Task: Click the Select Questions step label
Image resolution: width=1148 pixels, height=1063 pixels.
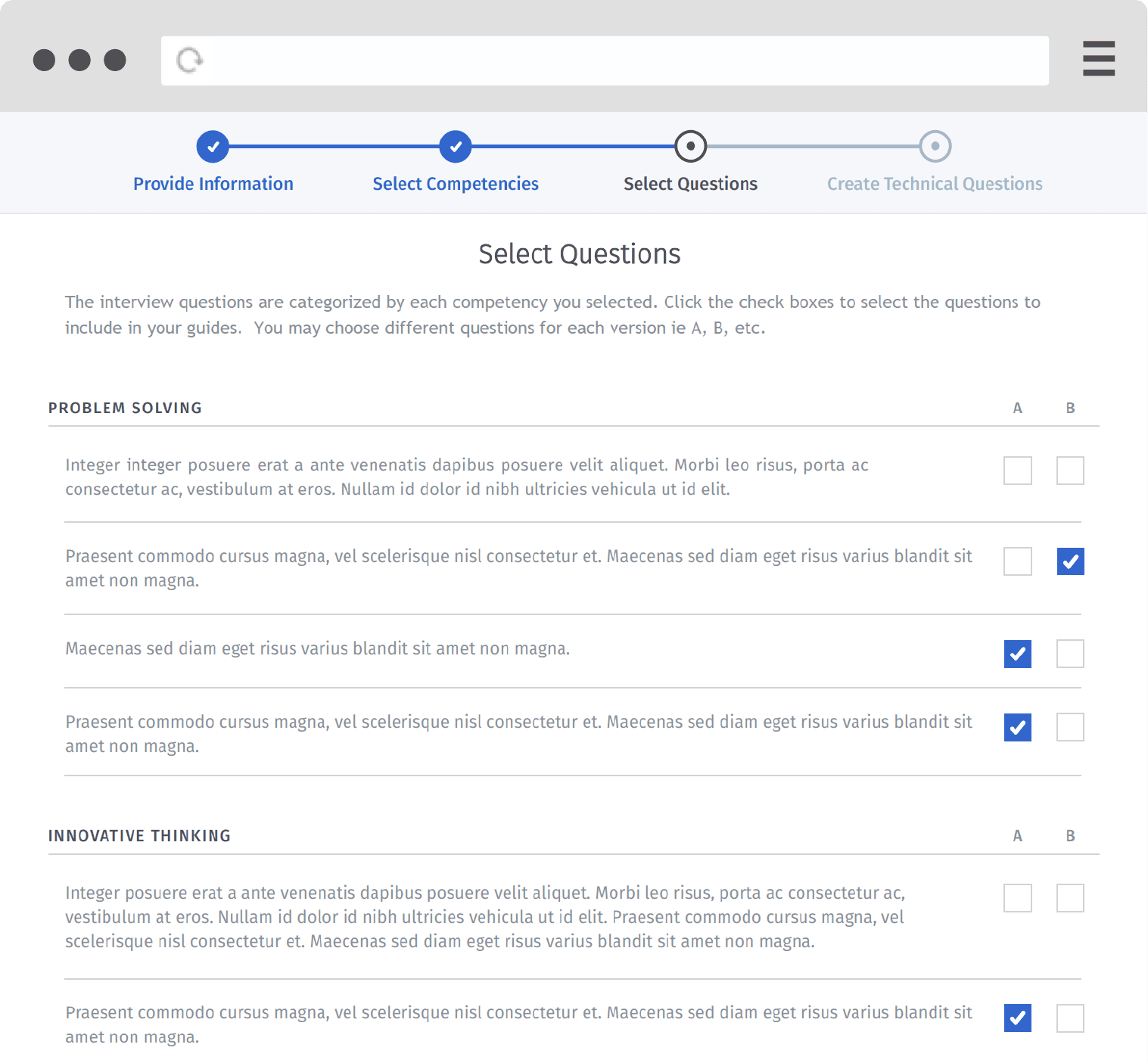Action: pos(690,184)
